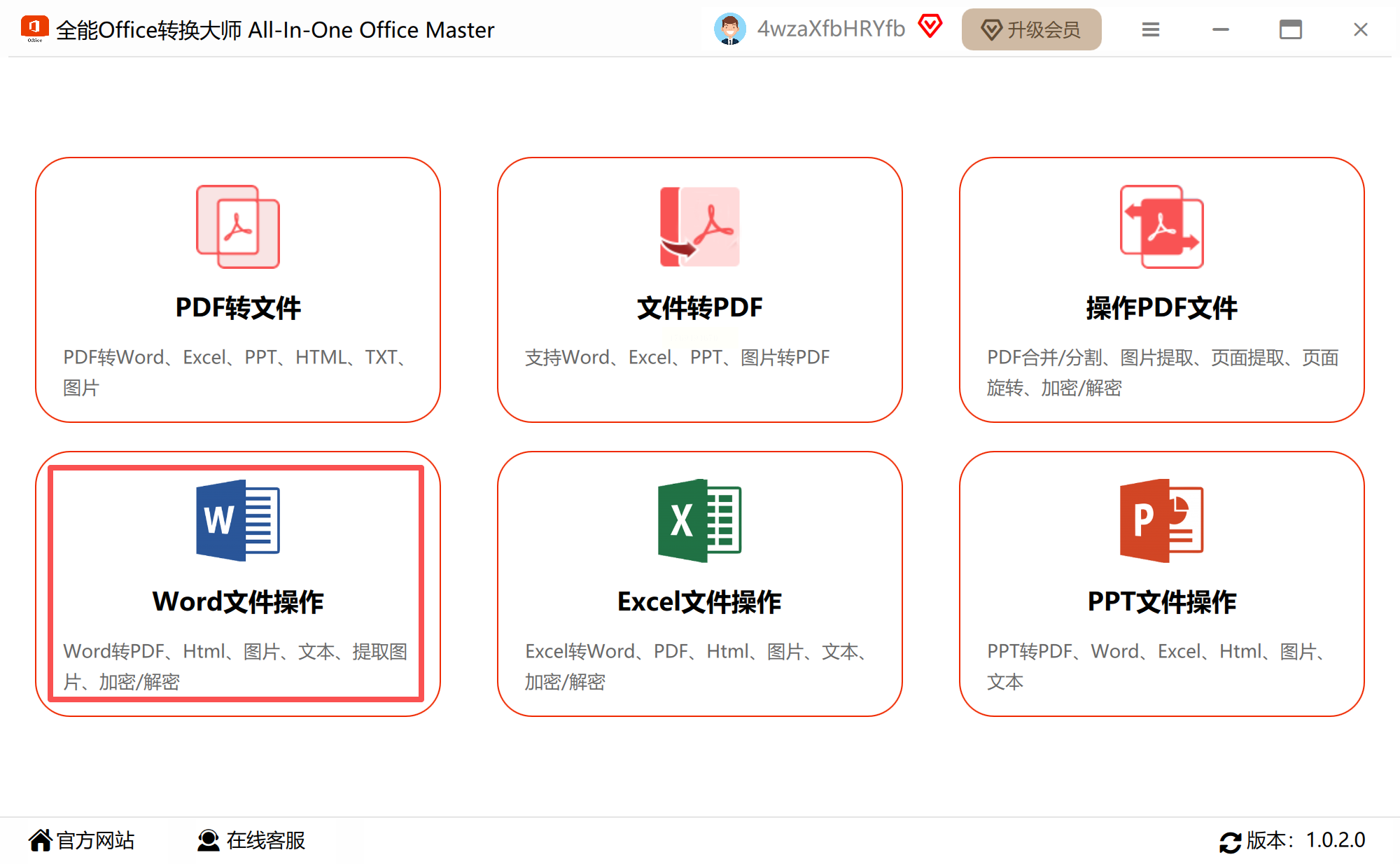The width and height of the screenshot is (1400, 864).
Task: Click the PDF转文件 double-page PDF icon
Action: click(x=238, y=227)
